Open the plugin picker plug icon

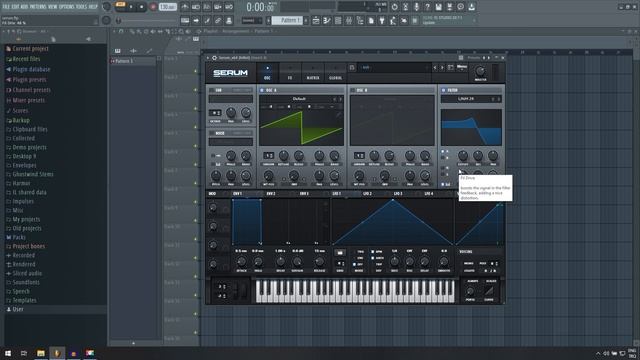tap(382, 20)
